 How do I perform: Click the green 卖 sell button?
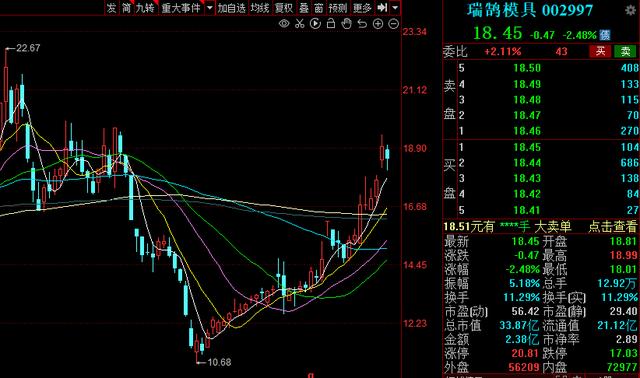625,51
